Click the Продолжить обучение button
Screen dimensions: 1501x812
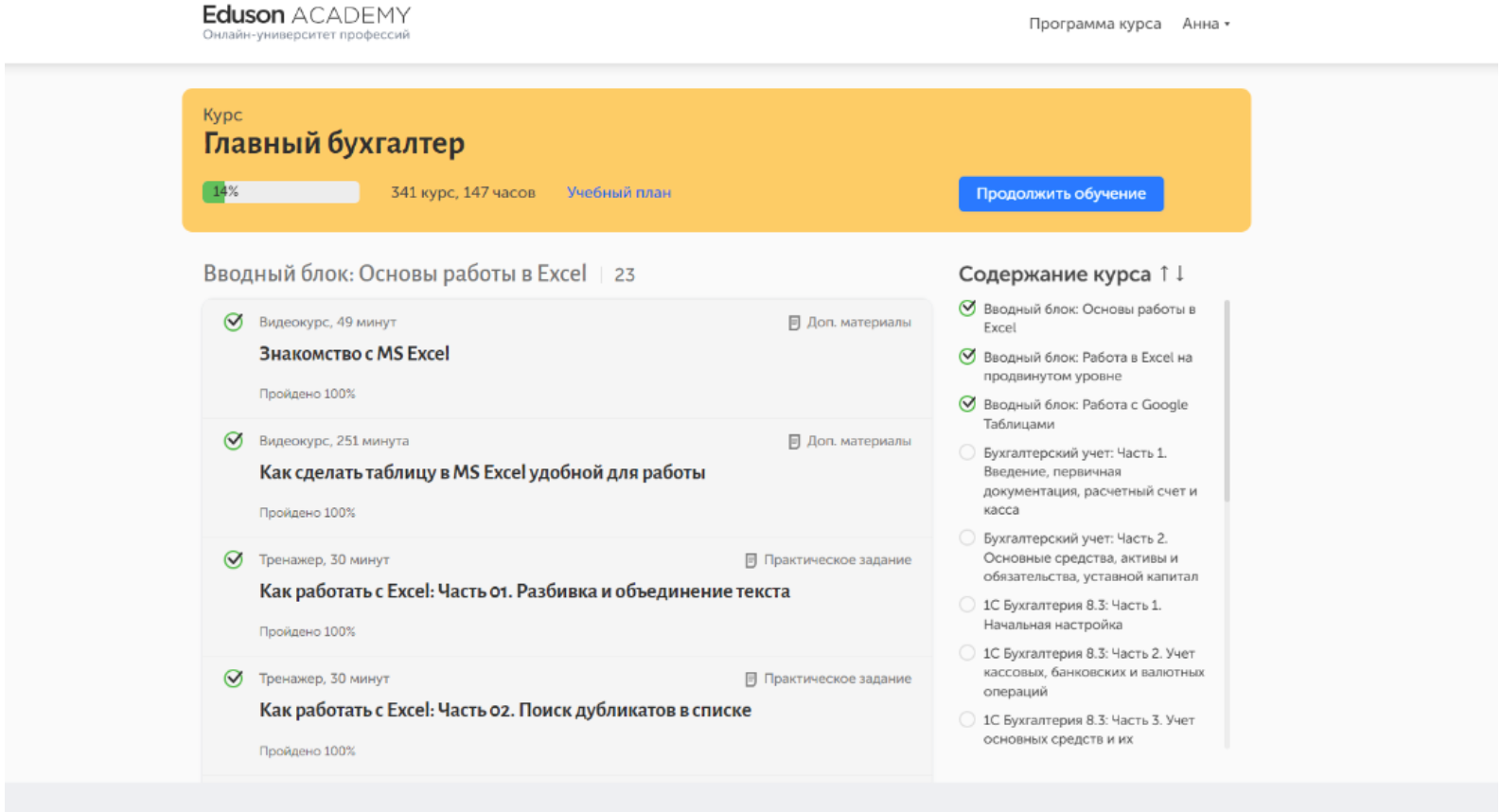point(1061,194)
